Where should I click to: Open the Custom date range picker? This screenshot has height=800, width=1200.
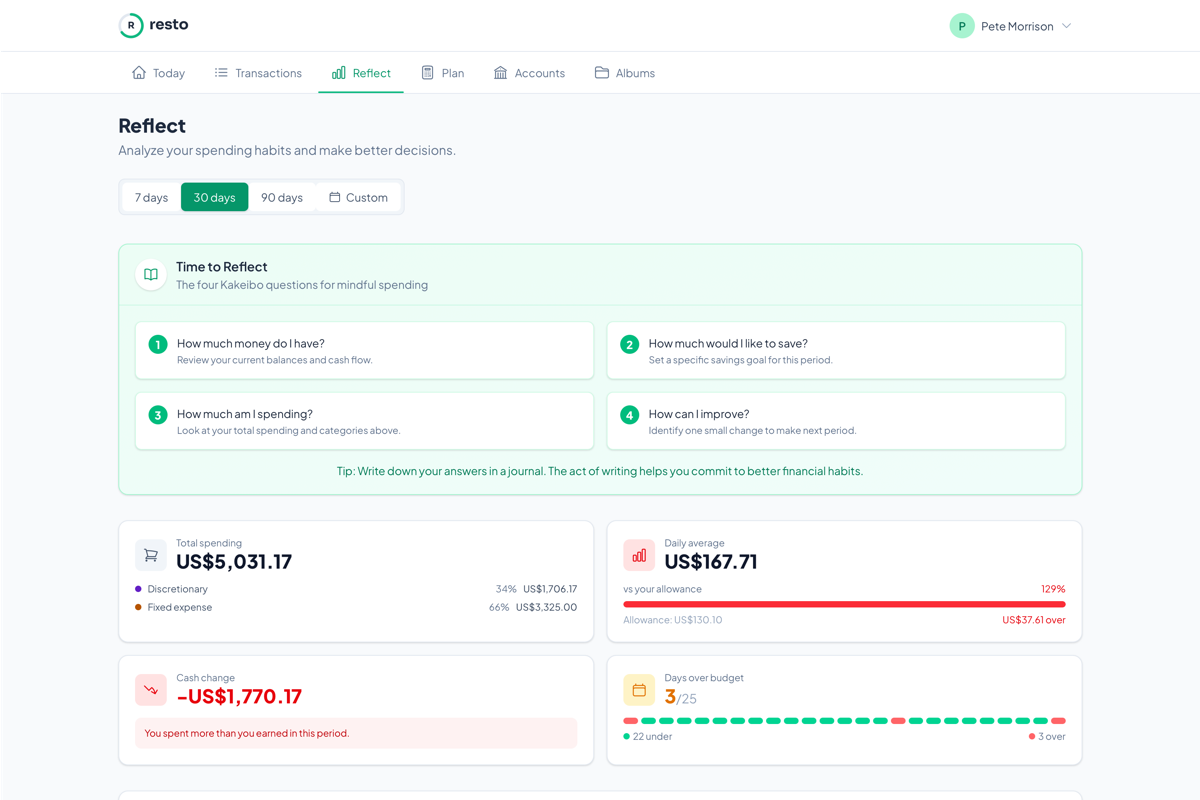click(358, 197)
